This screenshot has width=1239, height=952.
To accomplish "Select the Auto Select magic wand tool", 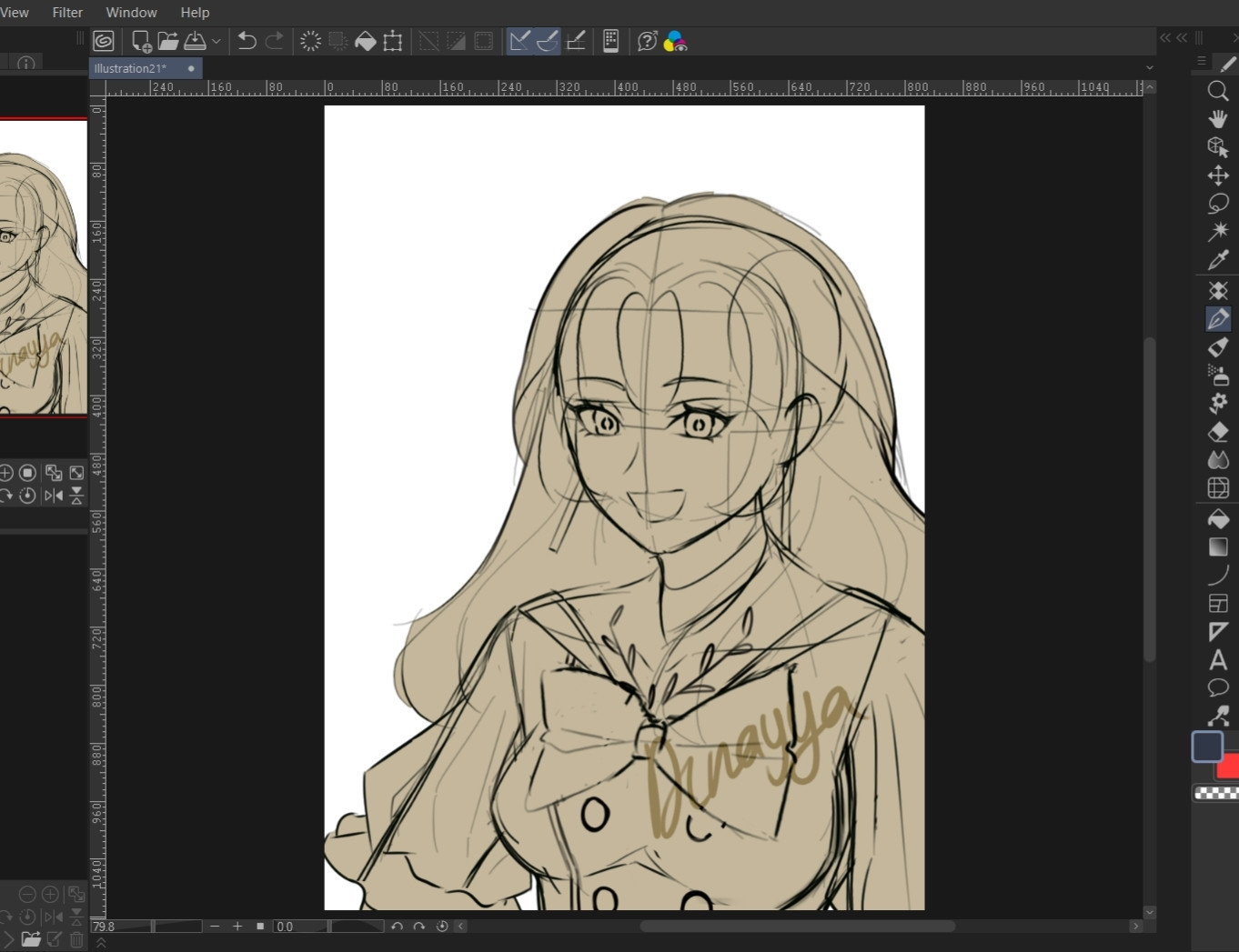I will pos(1218,232).
